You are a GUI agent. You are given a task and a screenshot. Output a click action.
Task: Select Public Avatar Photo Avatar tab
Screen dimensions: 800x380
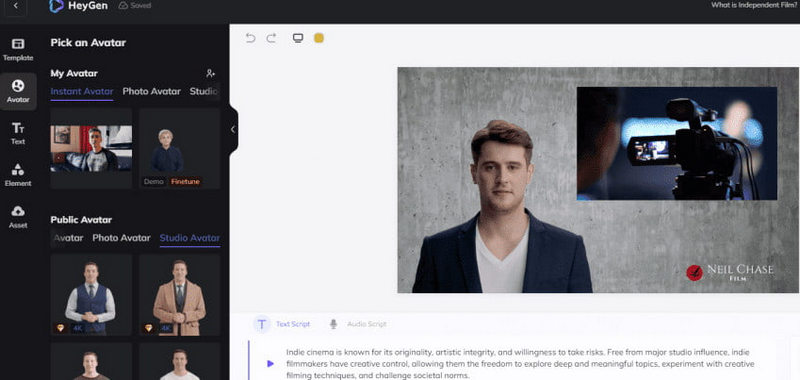(x=121, y=238)
